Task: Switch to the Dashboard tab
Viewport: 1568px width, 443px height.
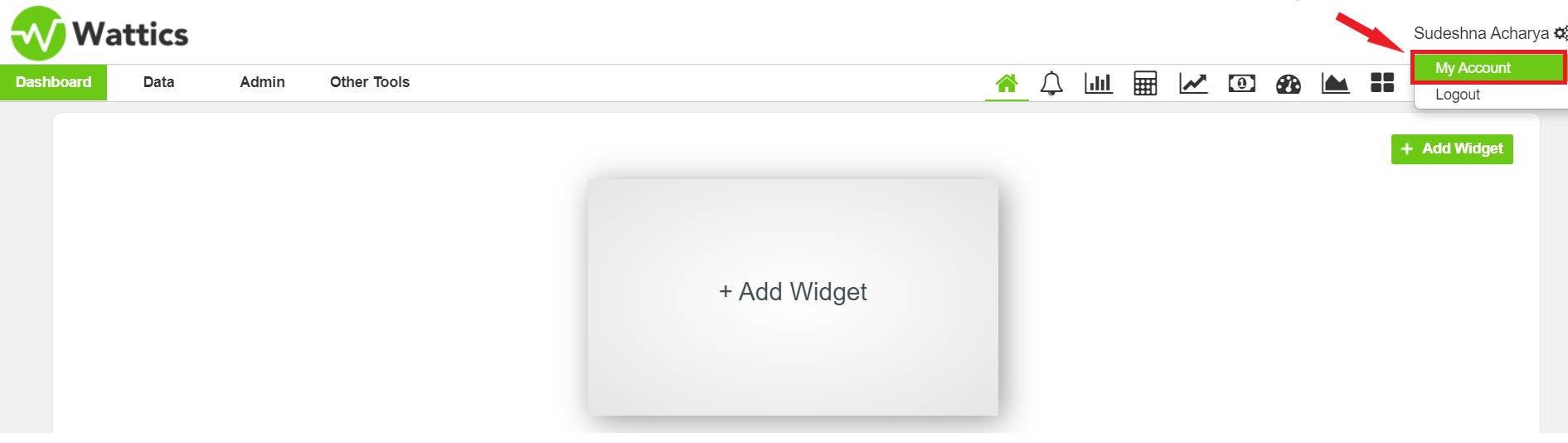Action: (x=53, y=82)
